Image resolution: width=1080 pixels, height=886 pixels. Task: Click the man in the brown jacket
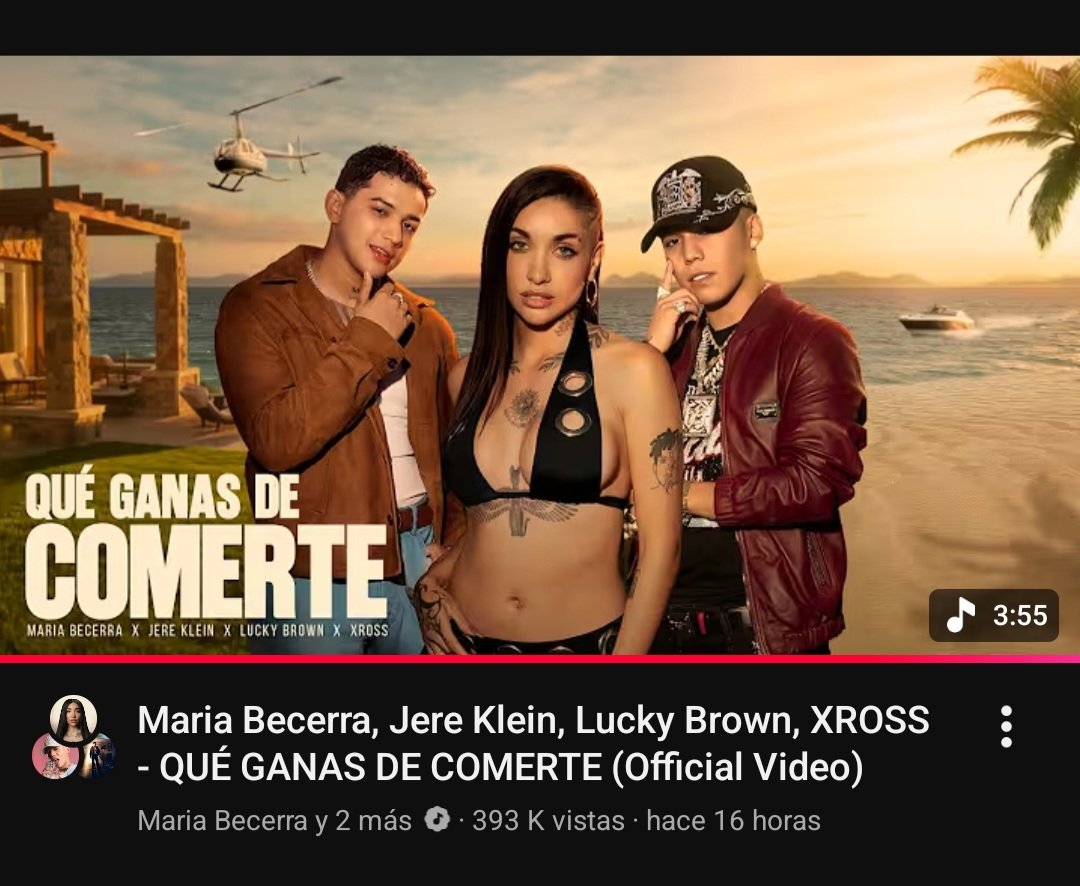coord(338,386)
